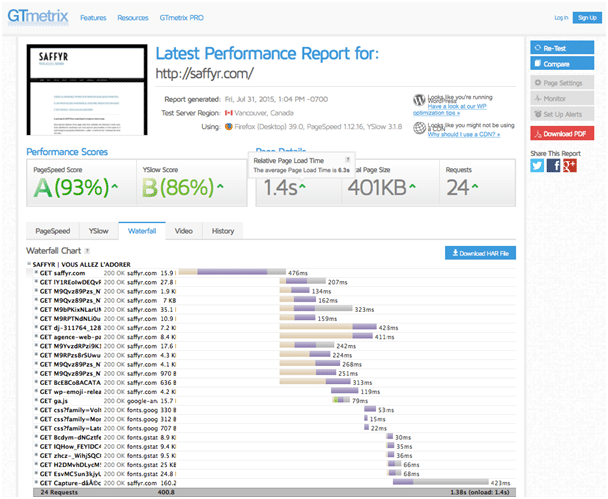Image resolution: width=608 pixels, height=499 pixels.
Task: Click the Download PDF button
Action: coord(563,133)
